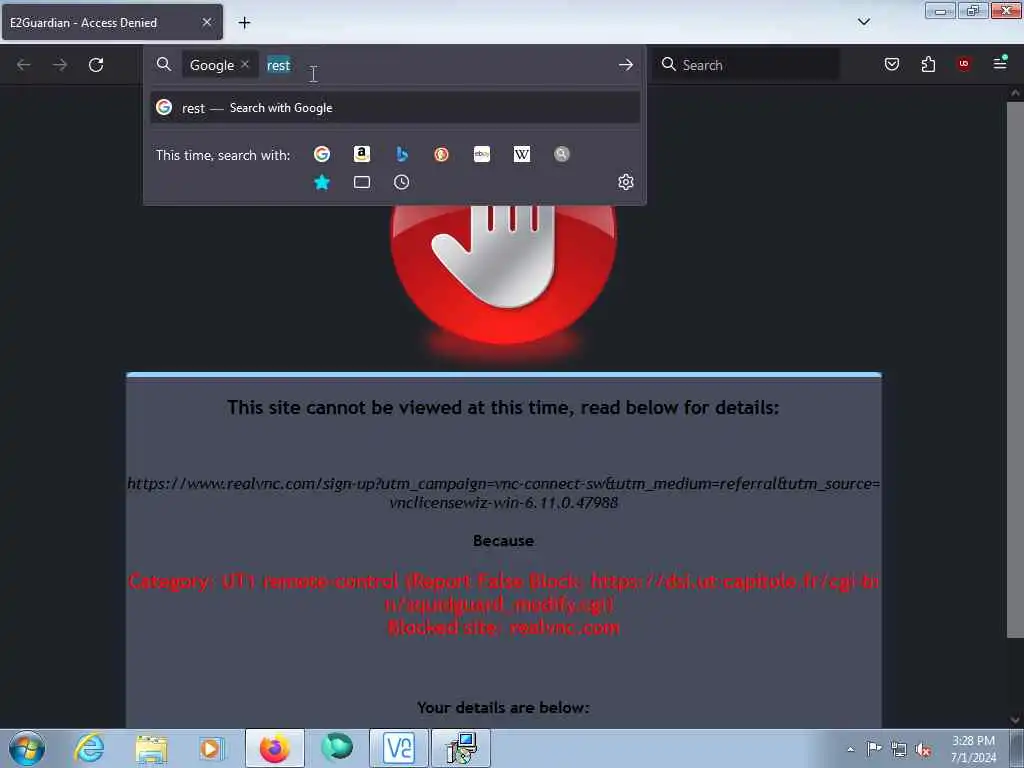1024x768 pixels.
Task: Click the blocked realvnc.com sign-up URL text
Action: coord(504,493)
